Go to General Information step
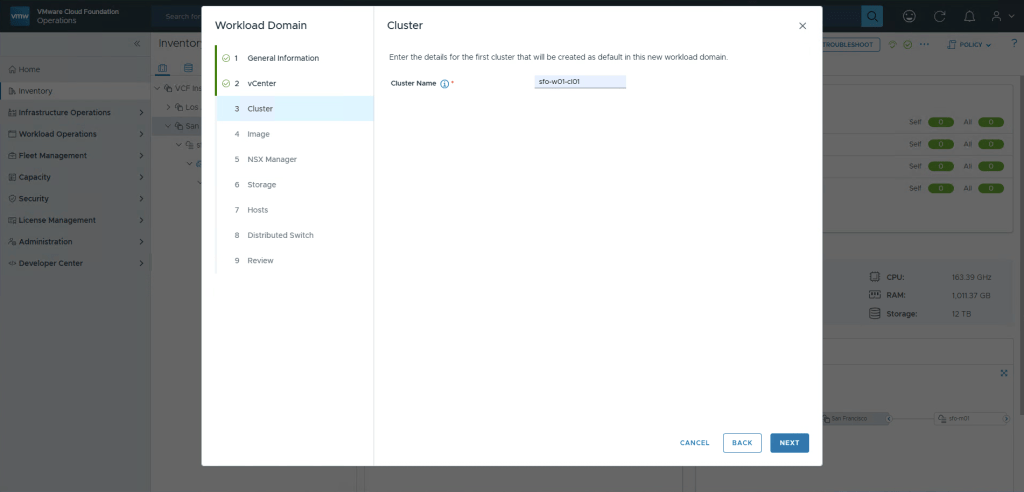Viewport: 1024px width, 492px height. point(283,58)
